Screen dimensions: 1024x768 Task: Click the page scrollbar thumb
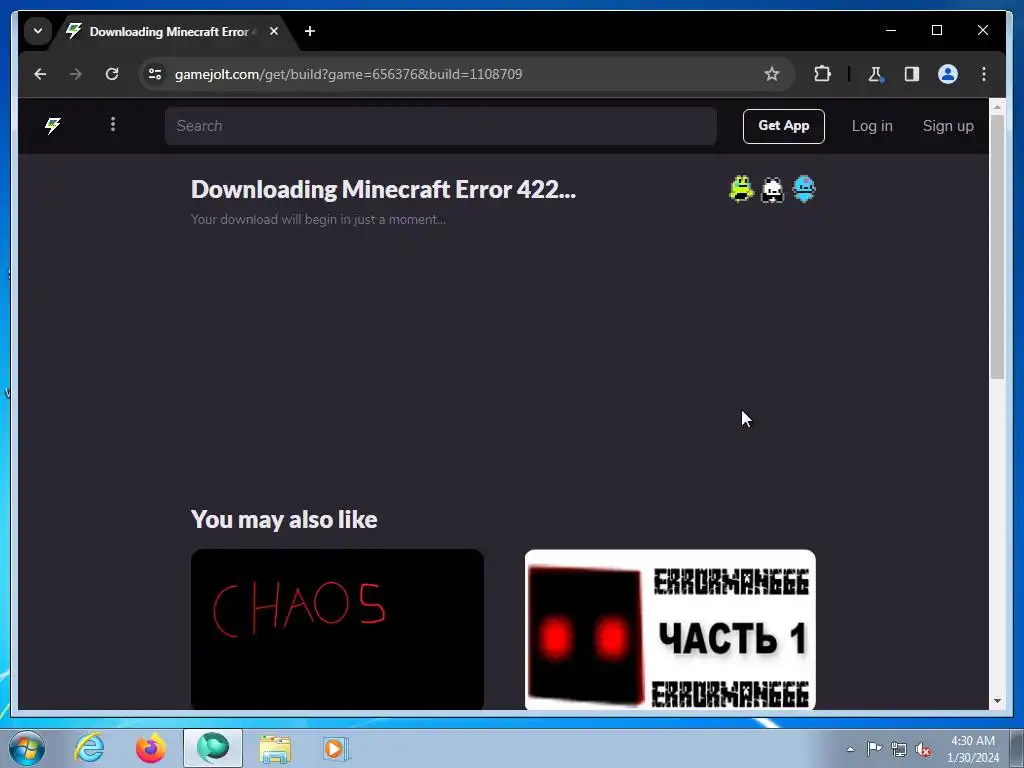click(x=997, y=247)
